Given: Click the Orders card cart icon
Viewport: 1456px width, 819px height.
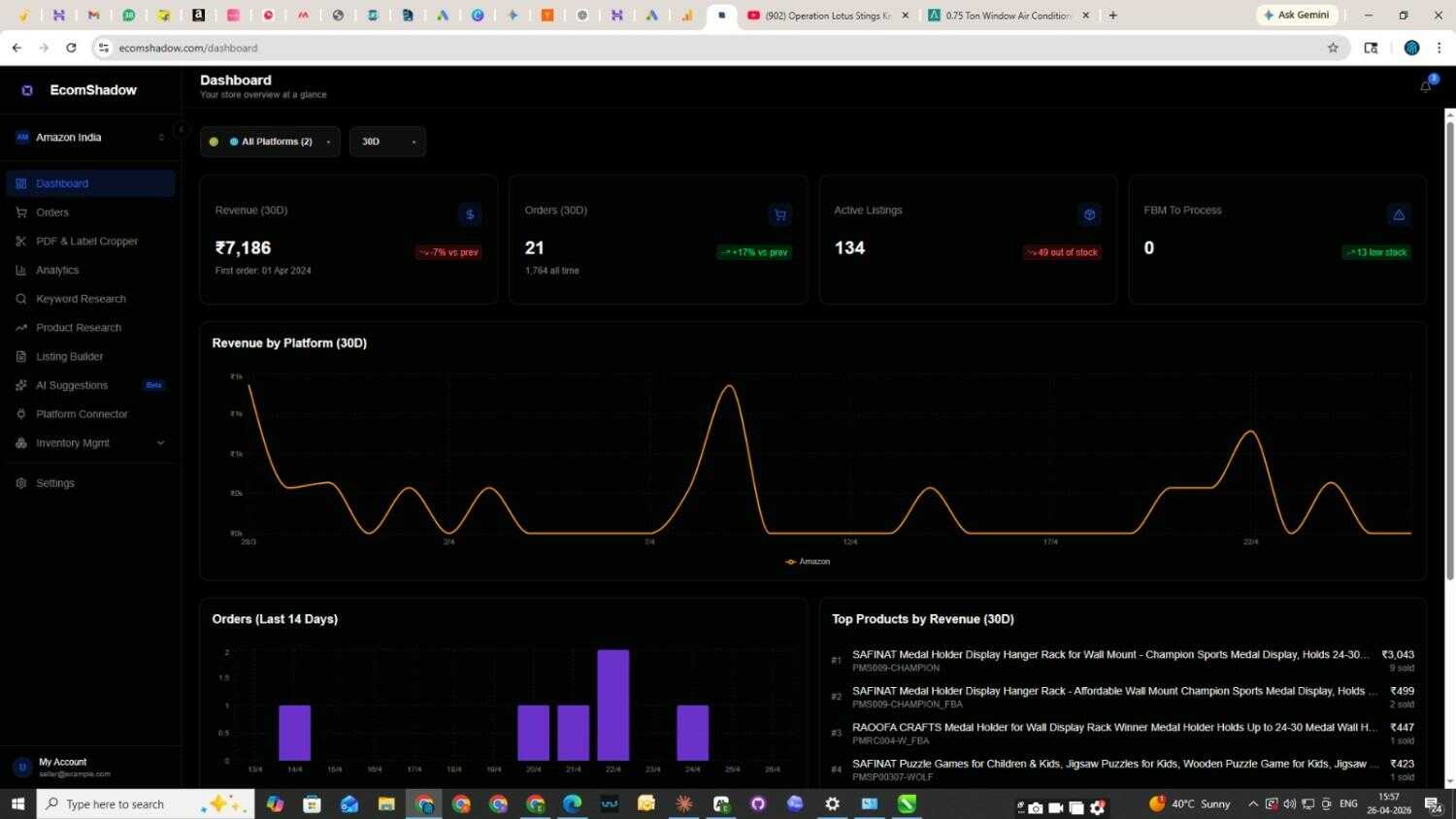Looking at the screenshot, I should [779, 214].
